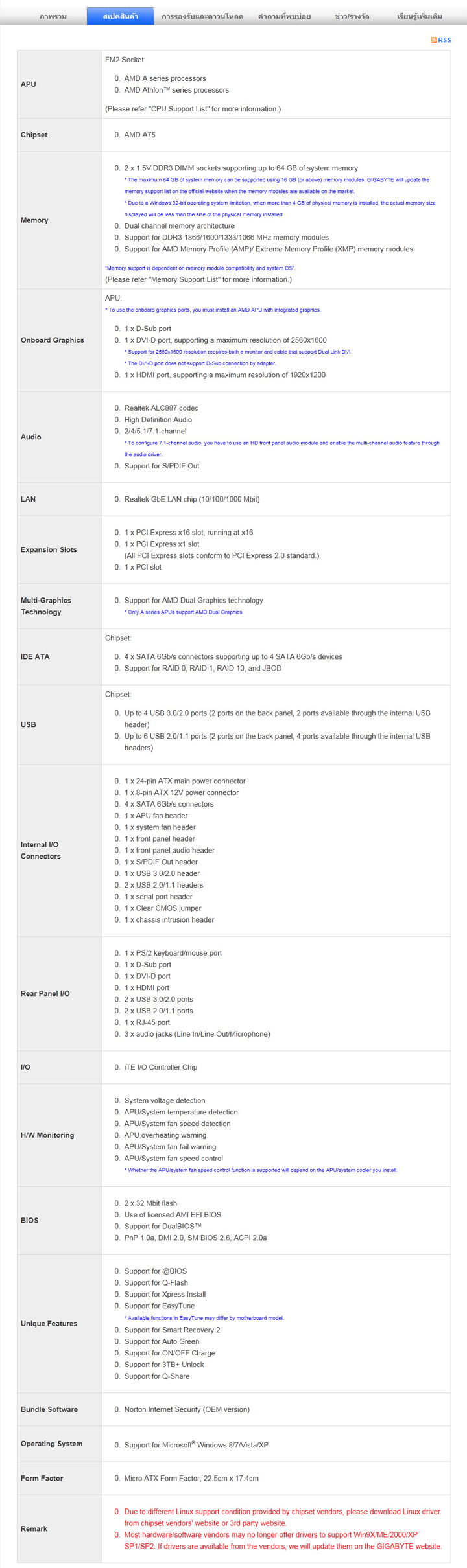Switch to the ภาพรวม tab
The image size is (467, 1568).
[x=53, y=16]
